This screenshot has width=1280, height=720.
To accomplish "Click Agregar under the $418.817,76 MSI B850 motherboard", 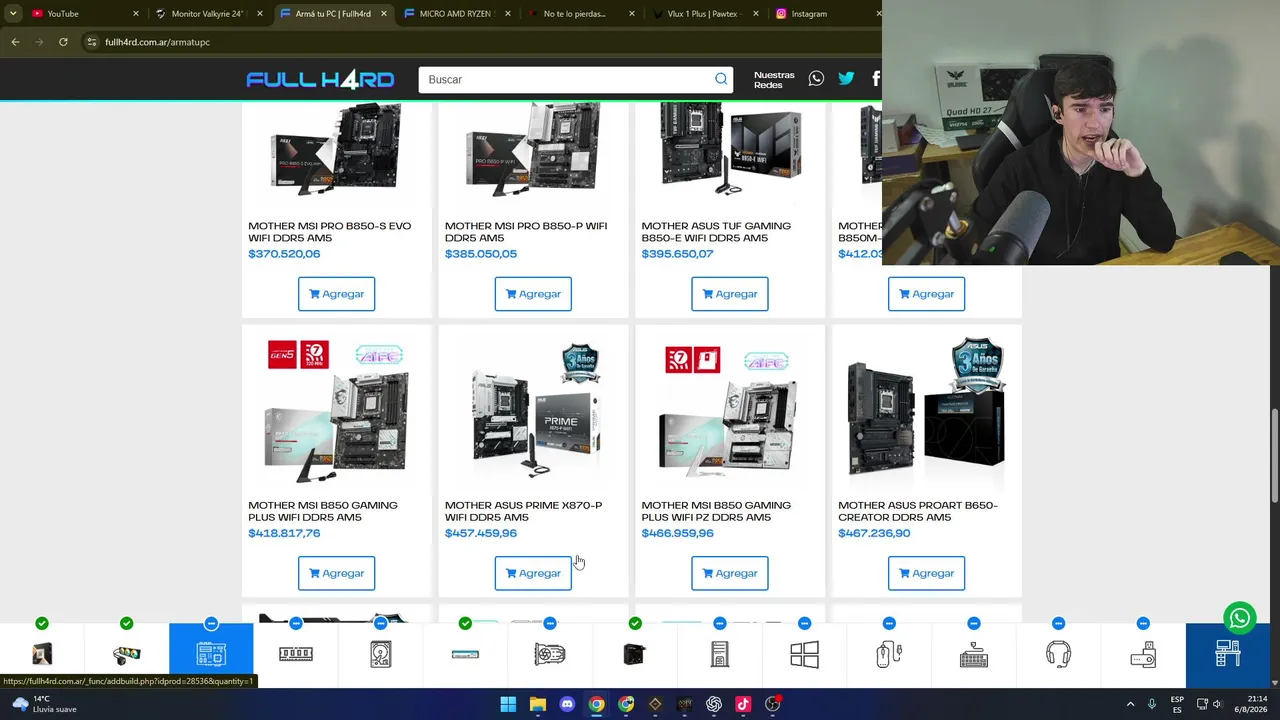I will point(336,573).
